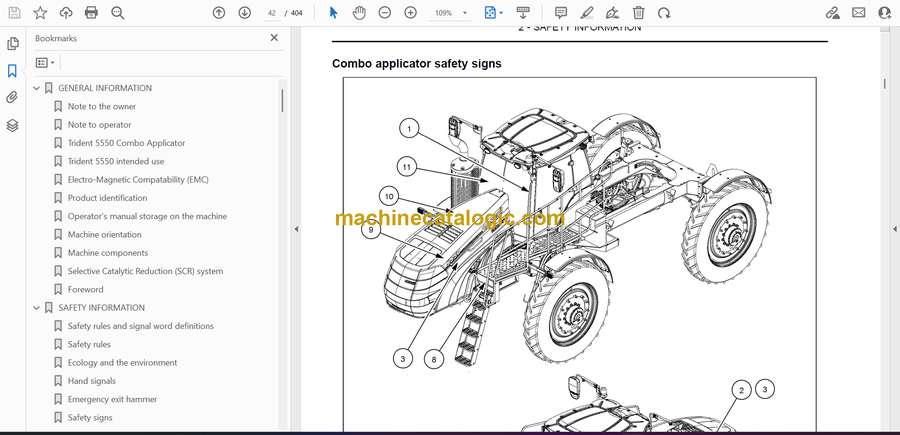Open the bookmarks options dropdown menu
The image size is (900, 435).
[45, 62]
